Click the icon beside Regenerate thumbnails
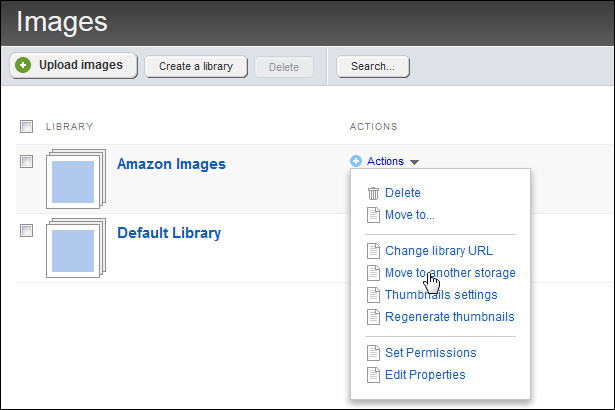This screenshot has width=615, height=410. point(373,317)
